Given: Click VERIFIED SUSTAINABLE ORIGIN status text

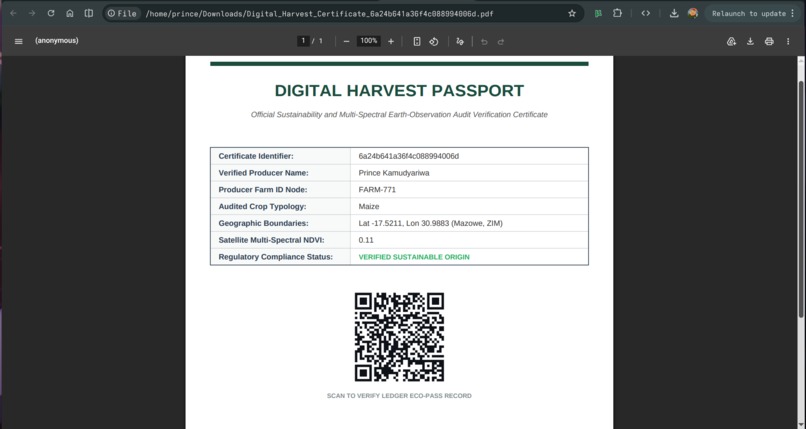Looking at the screenshot, I should point(414,257).
